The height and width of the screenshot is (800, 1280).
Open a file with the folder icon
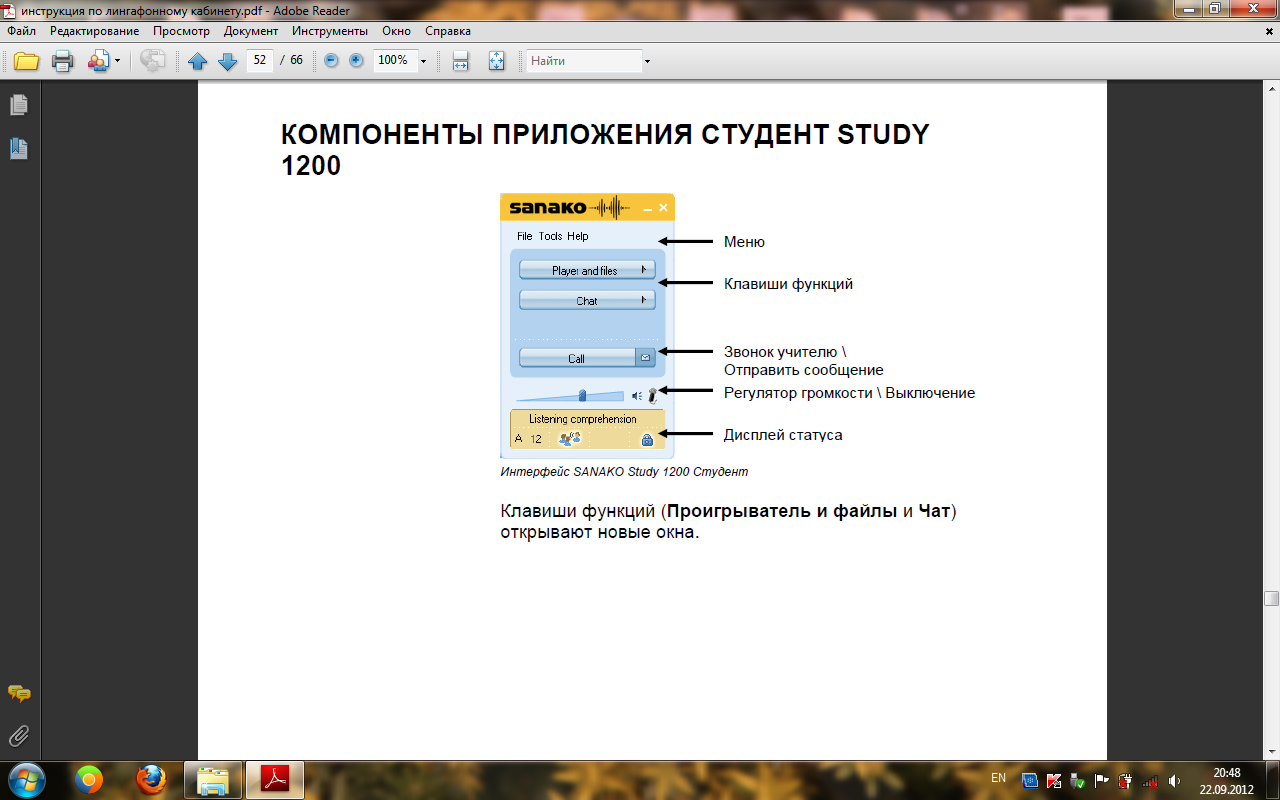tap(26, 61)
